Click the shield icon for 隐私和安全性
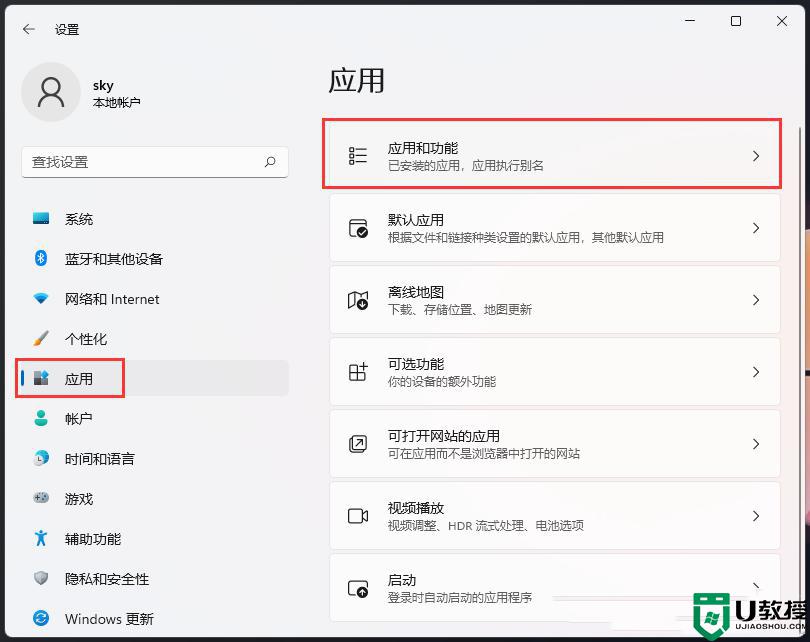Screen dimensions: 810x642 41,578
